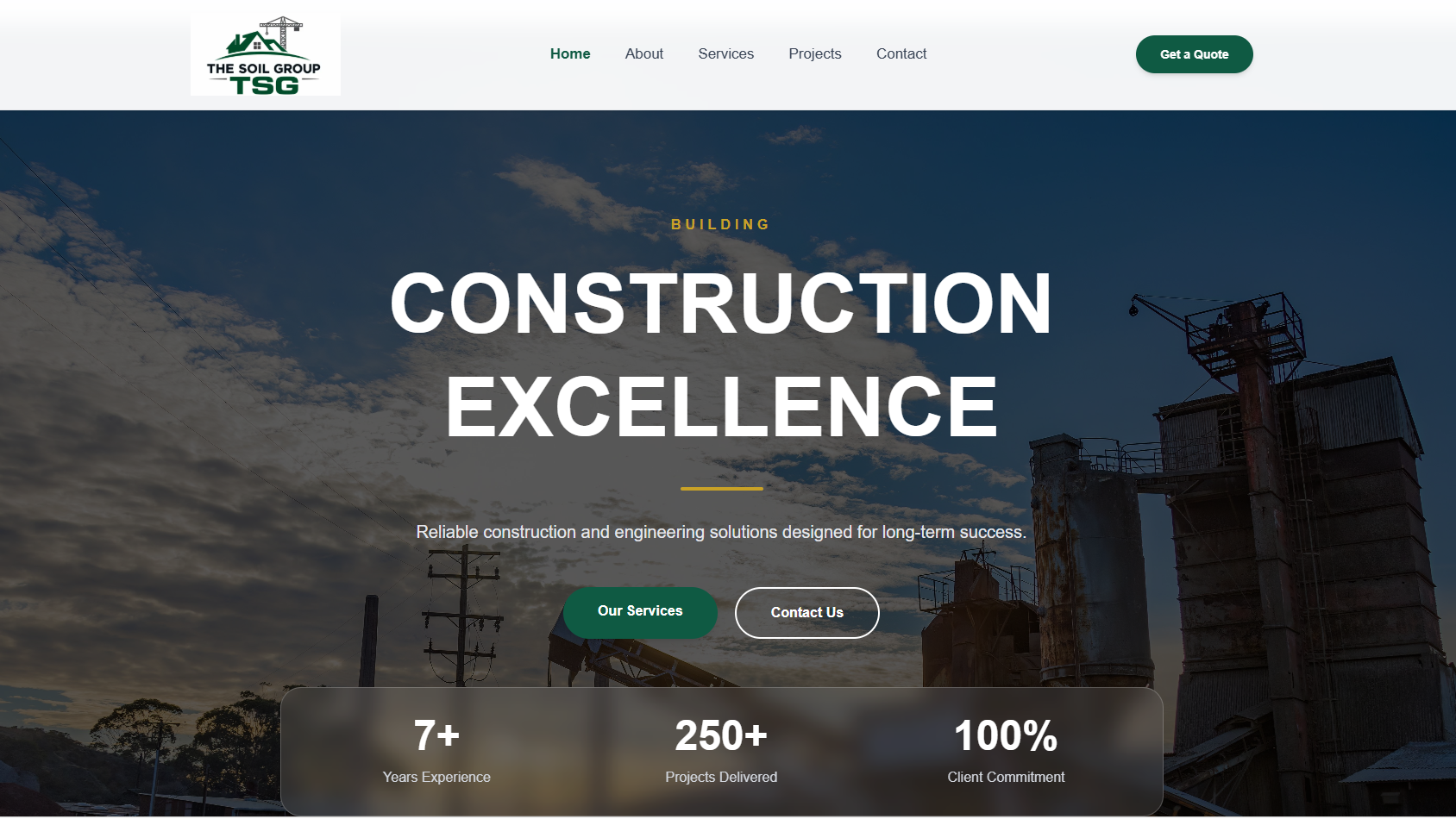Click the Years Experience label
Image resolution: width=1456 pixels, height=819 pixels.
tap(436, 777)
